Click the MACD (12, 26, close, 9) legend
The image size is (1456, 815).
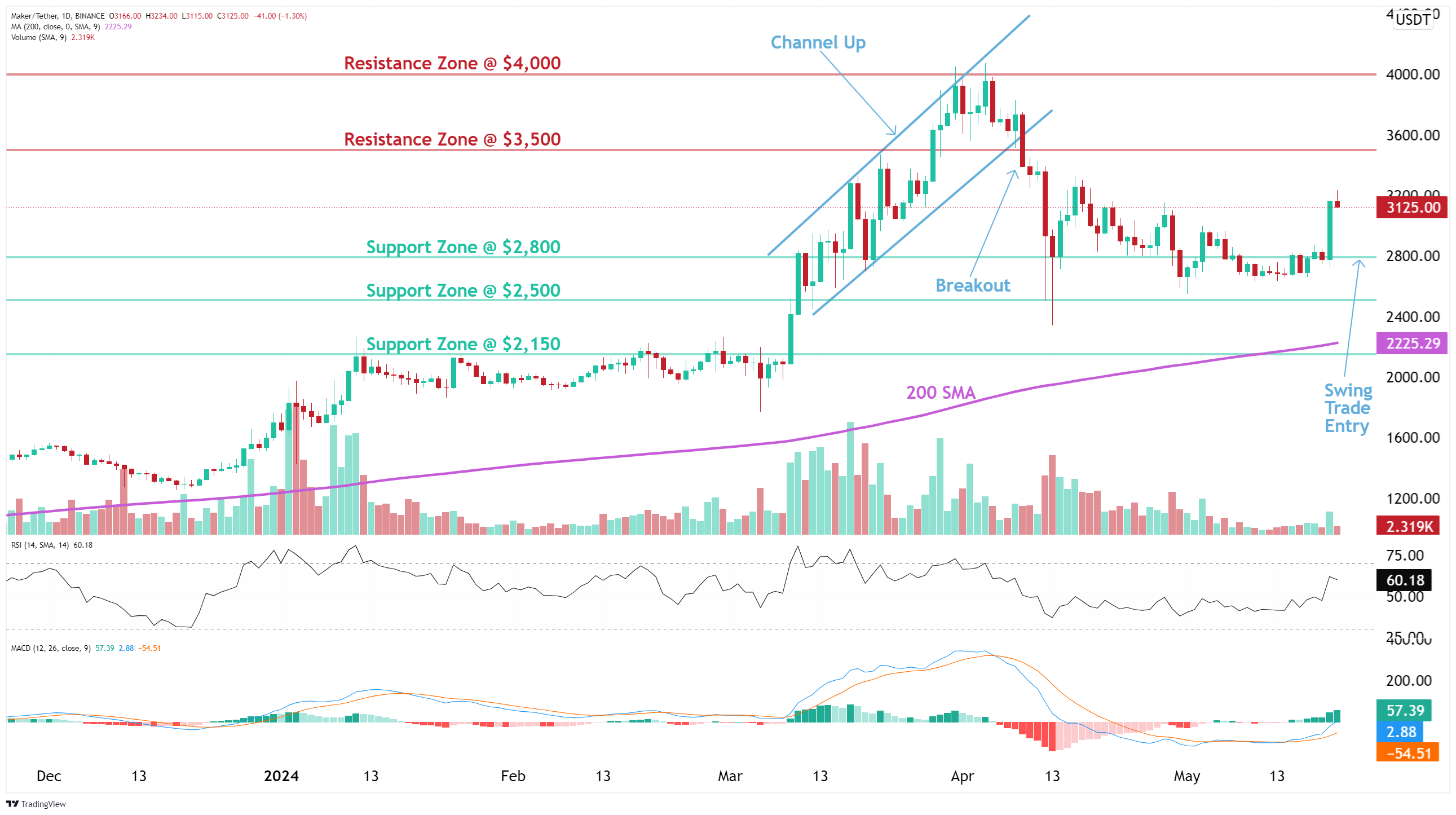tap(86, 648)
